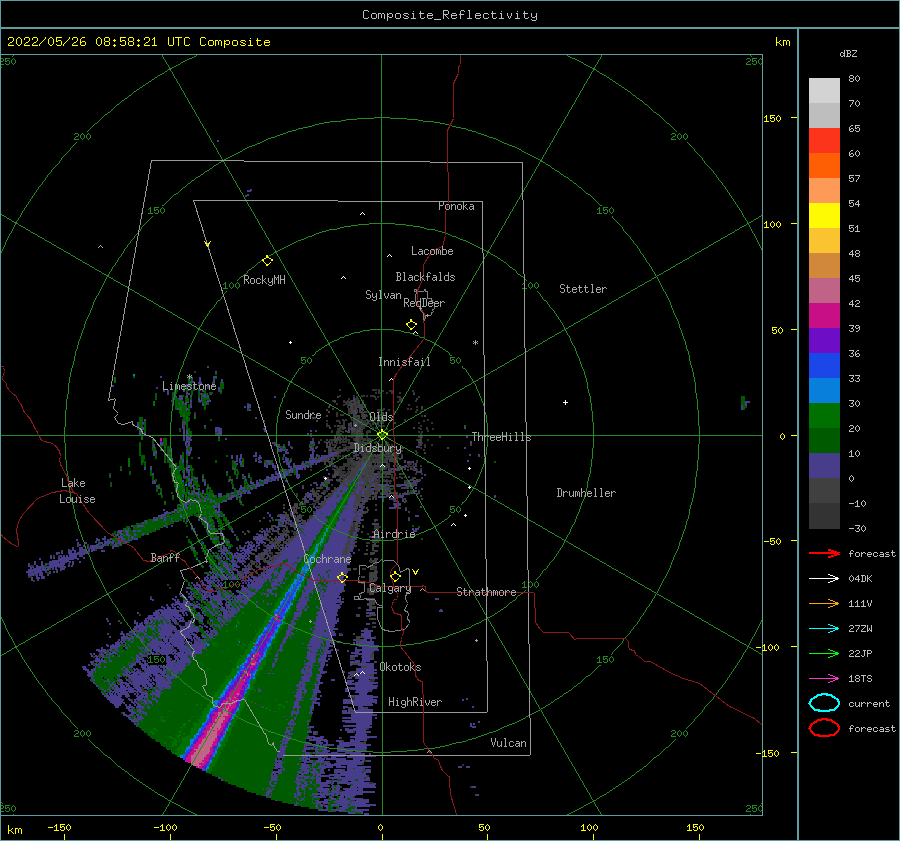The height and width of the screenshot is (841, 900).
Task: Click the cyan current ellipse in legend
Action: [x=824, y=703]
